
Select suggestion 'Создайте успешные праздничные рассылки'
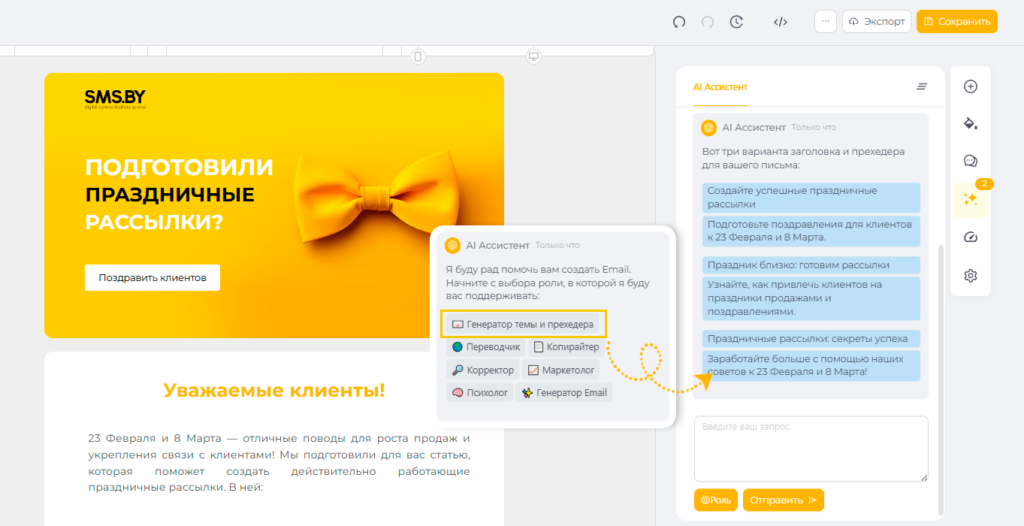click(811, 197)
